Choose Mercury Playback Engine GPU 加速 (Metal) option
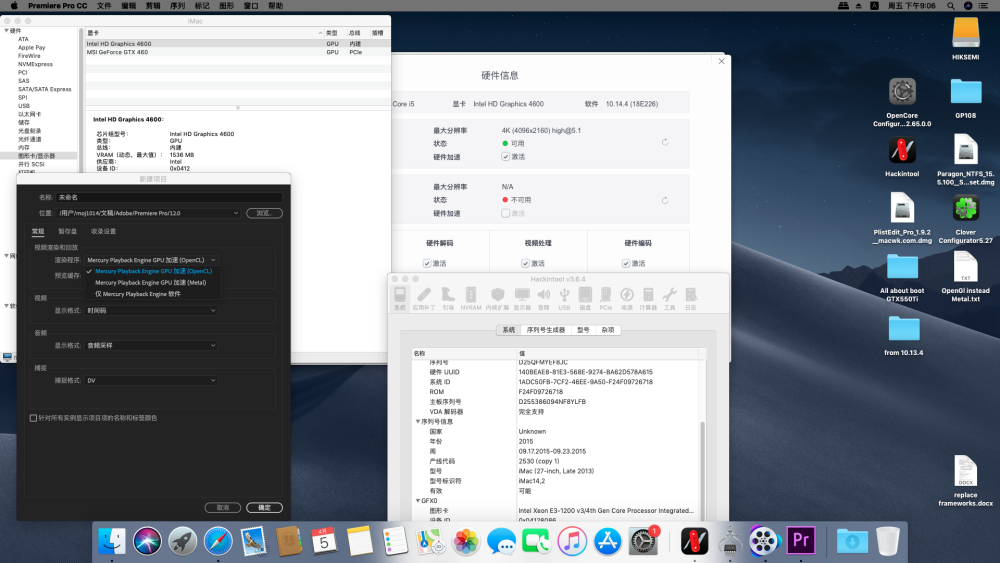This screenshot has width=1000, height=563. click(151, 282)
